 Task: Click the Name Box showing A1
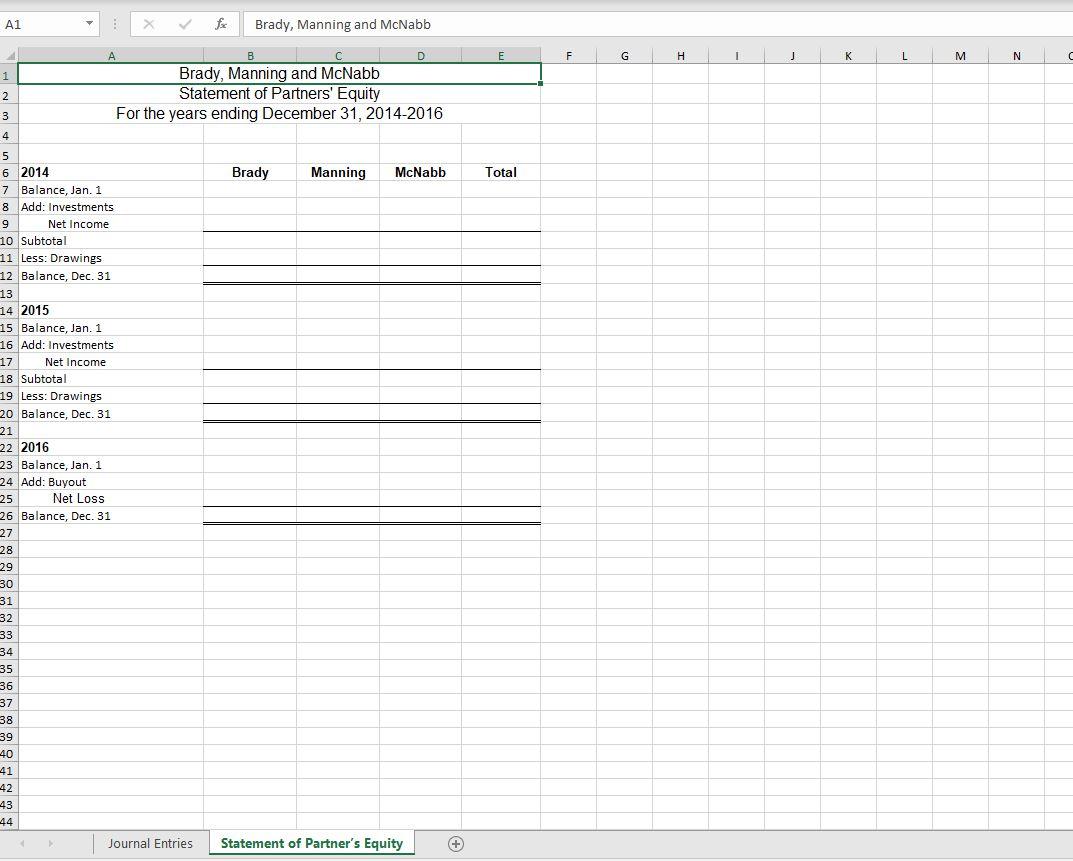(x=41, y=24)
